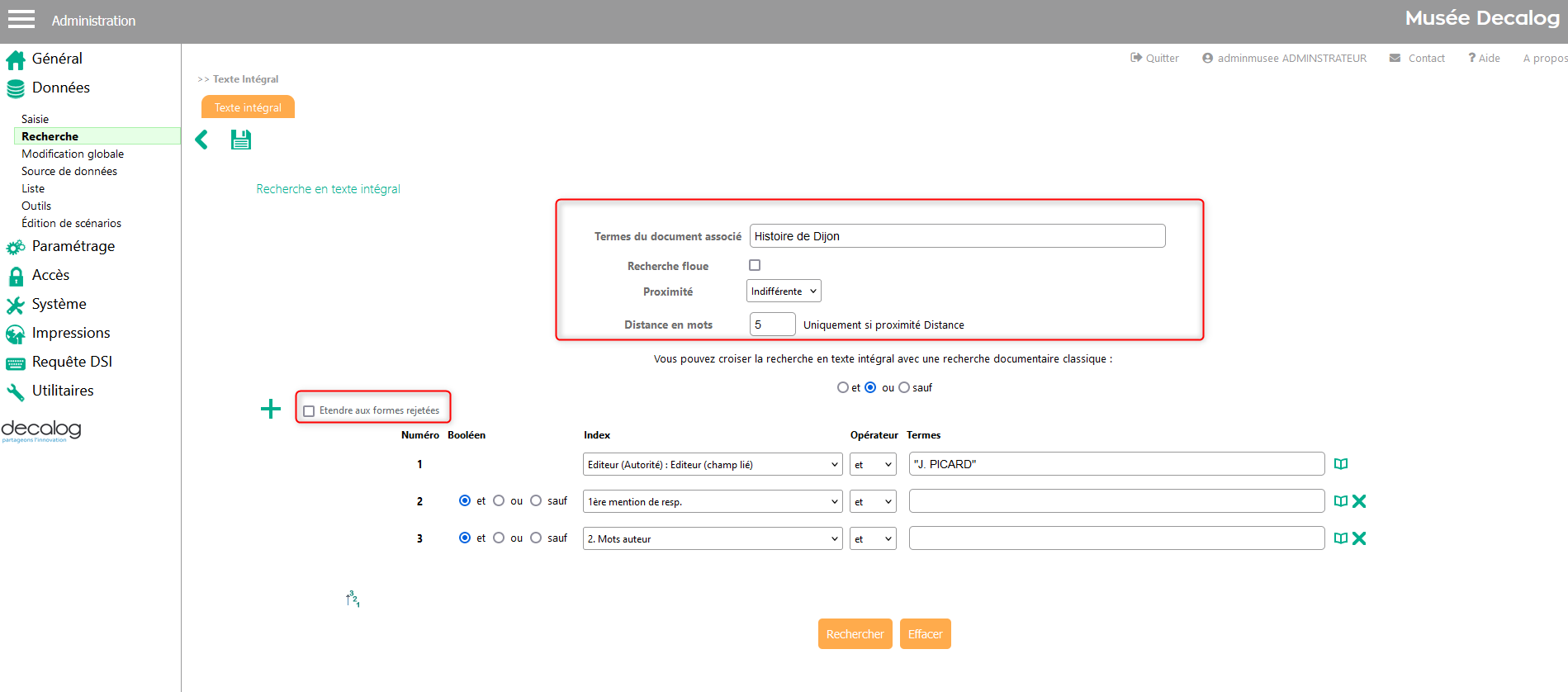
Task: Delete search row 2 with X icon
Action: (1359, 501)
